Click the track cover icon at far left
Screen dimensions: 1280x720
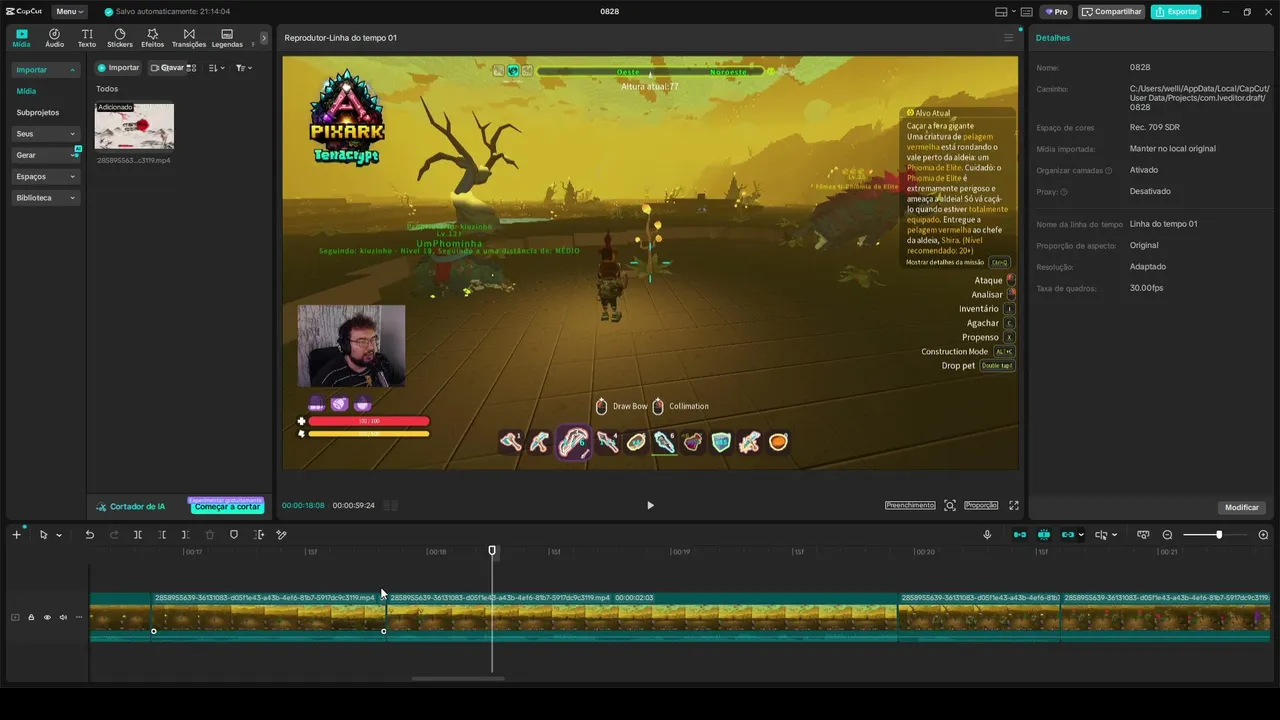tap(15, 617)
